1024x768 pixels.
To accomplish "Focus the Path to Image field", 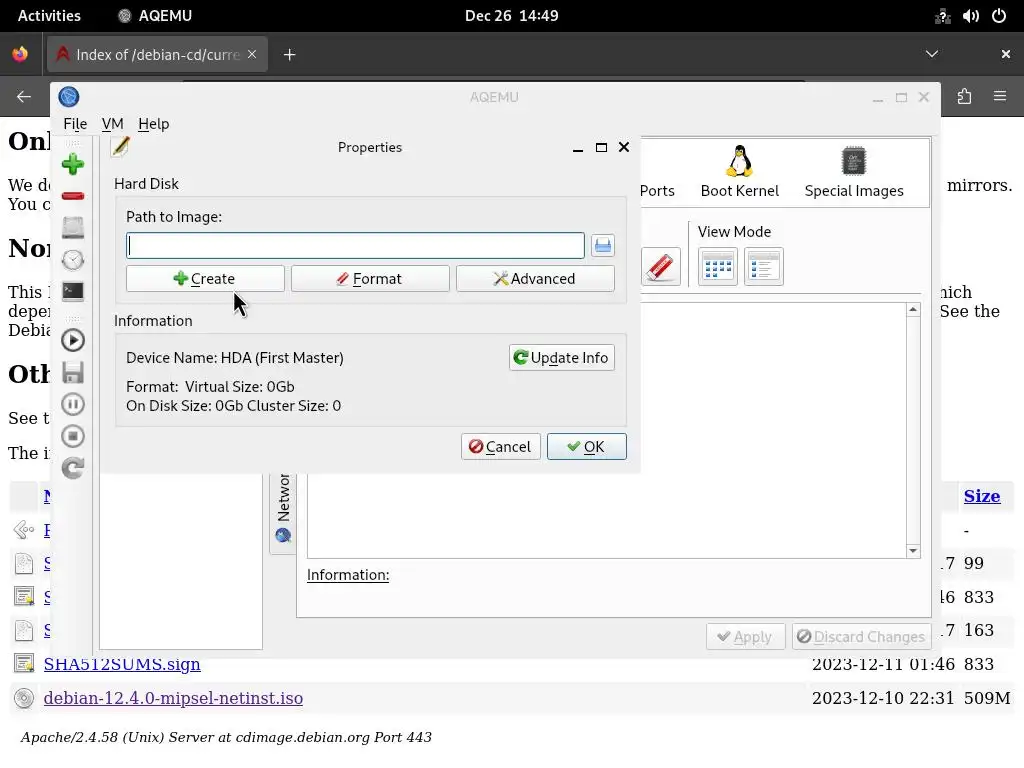I will click(x=355, y=246).
